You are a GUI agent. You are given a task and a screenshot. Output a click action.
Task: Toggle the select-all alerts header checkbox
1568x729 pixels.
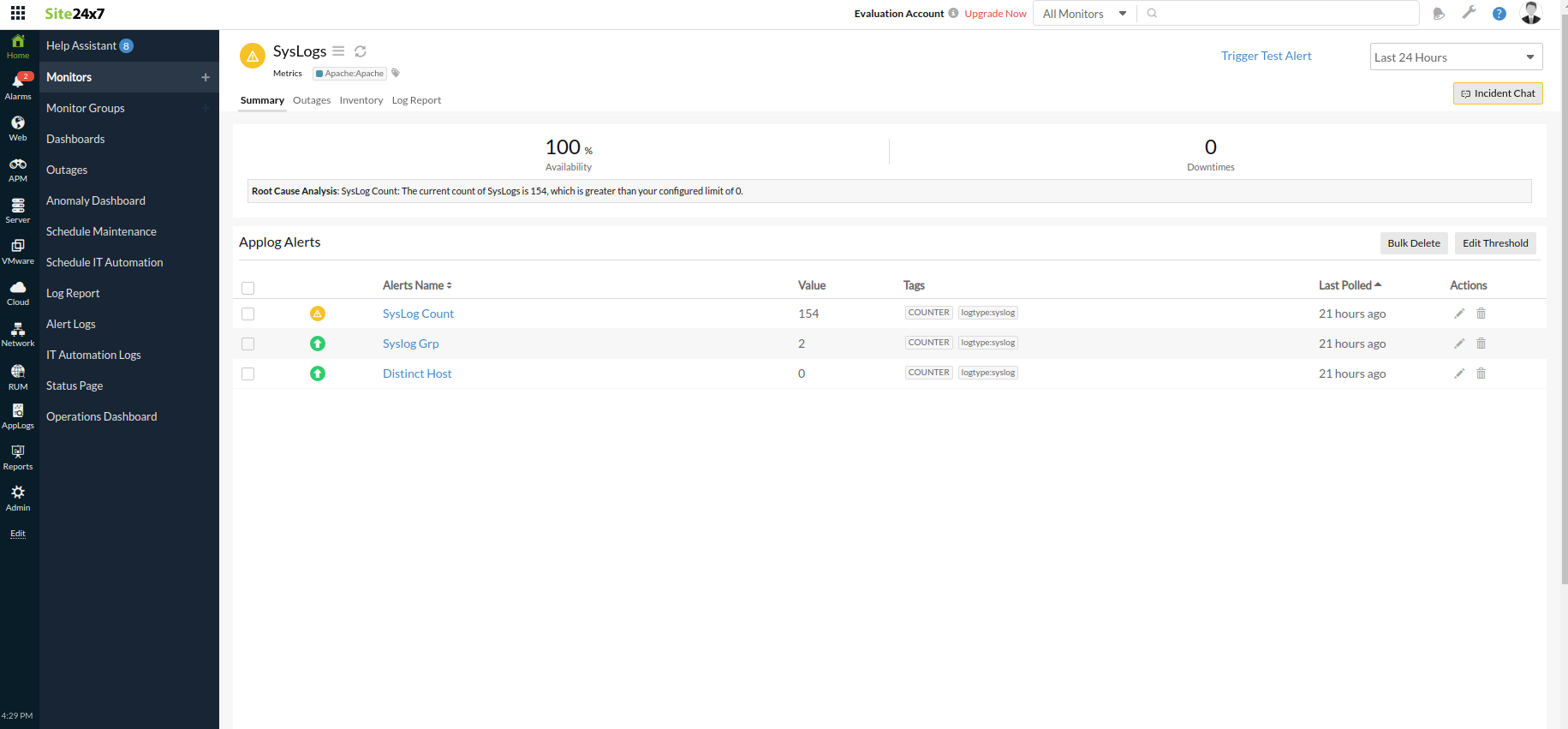[x=248, y=288]
